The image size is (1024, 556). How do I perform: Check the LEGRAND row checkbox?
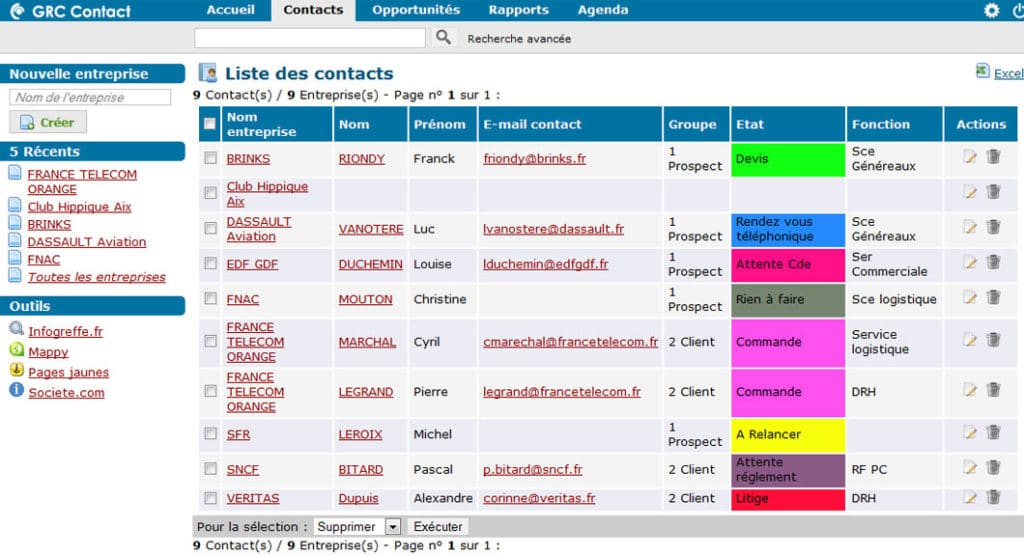click(210, 391)
